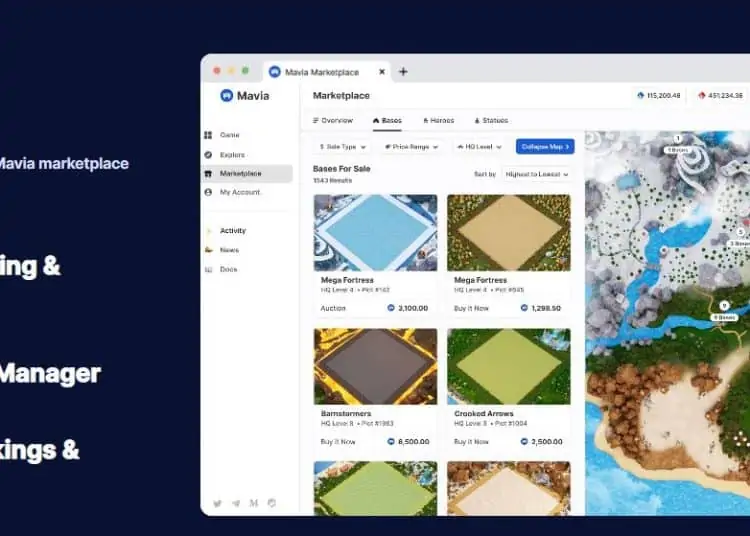Open the Game section in the sidebar

click(x=229, y=135)
